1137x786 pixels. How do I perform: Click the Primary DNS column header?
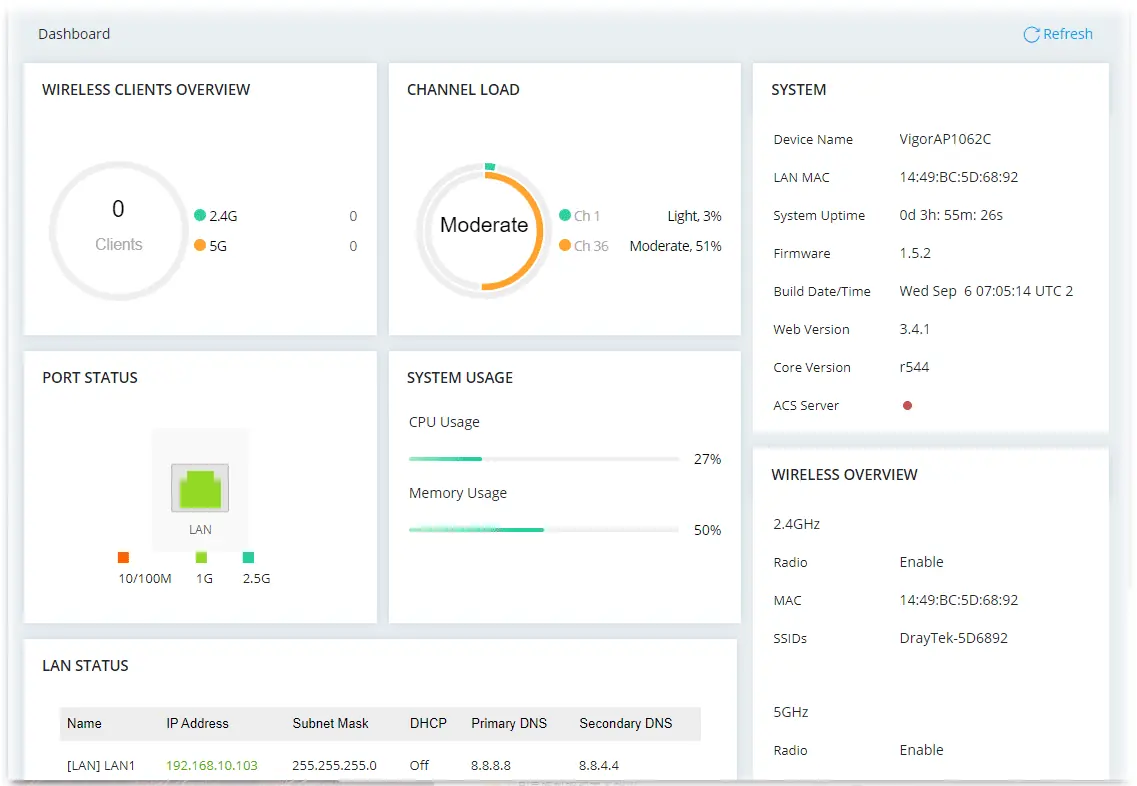[x=509, y=723]
